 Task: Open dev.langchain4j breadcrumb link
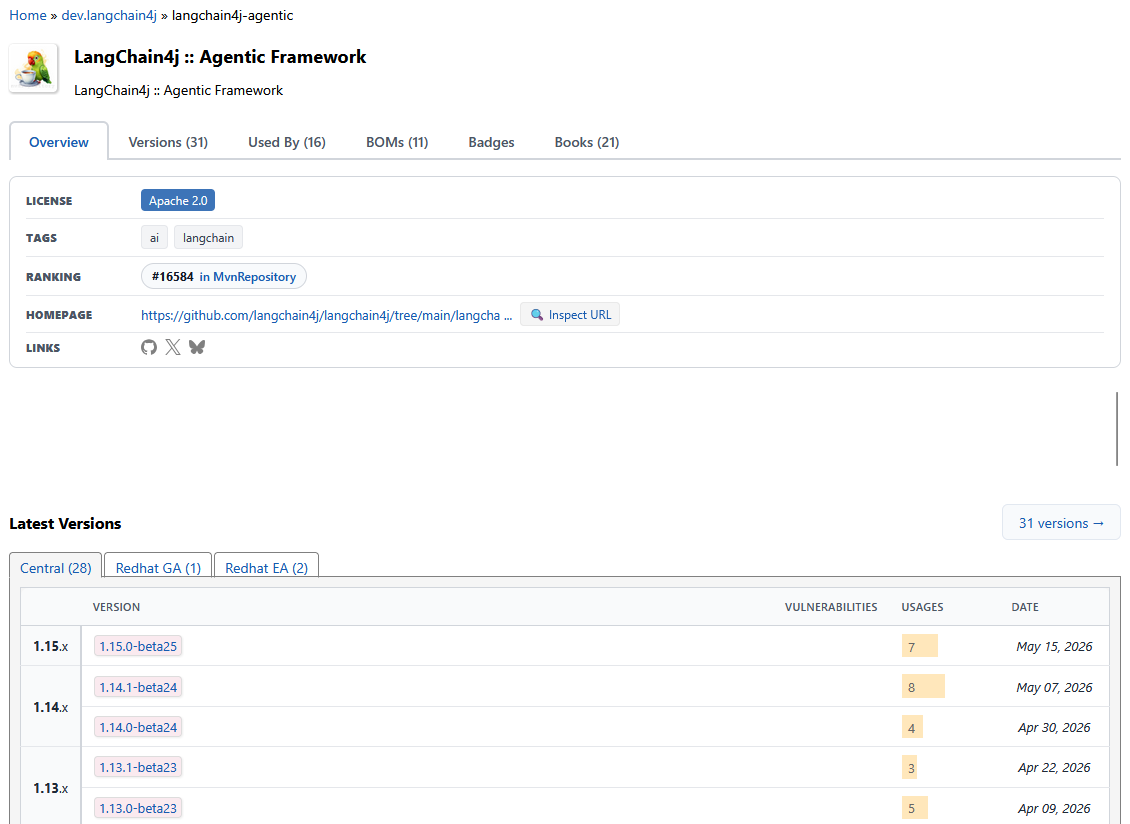tap(109, 15)
